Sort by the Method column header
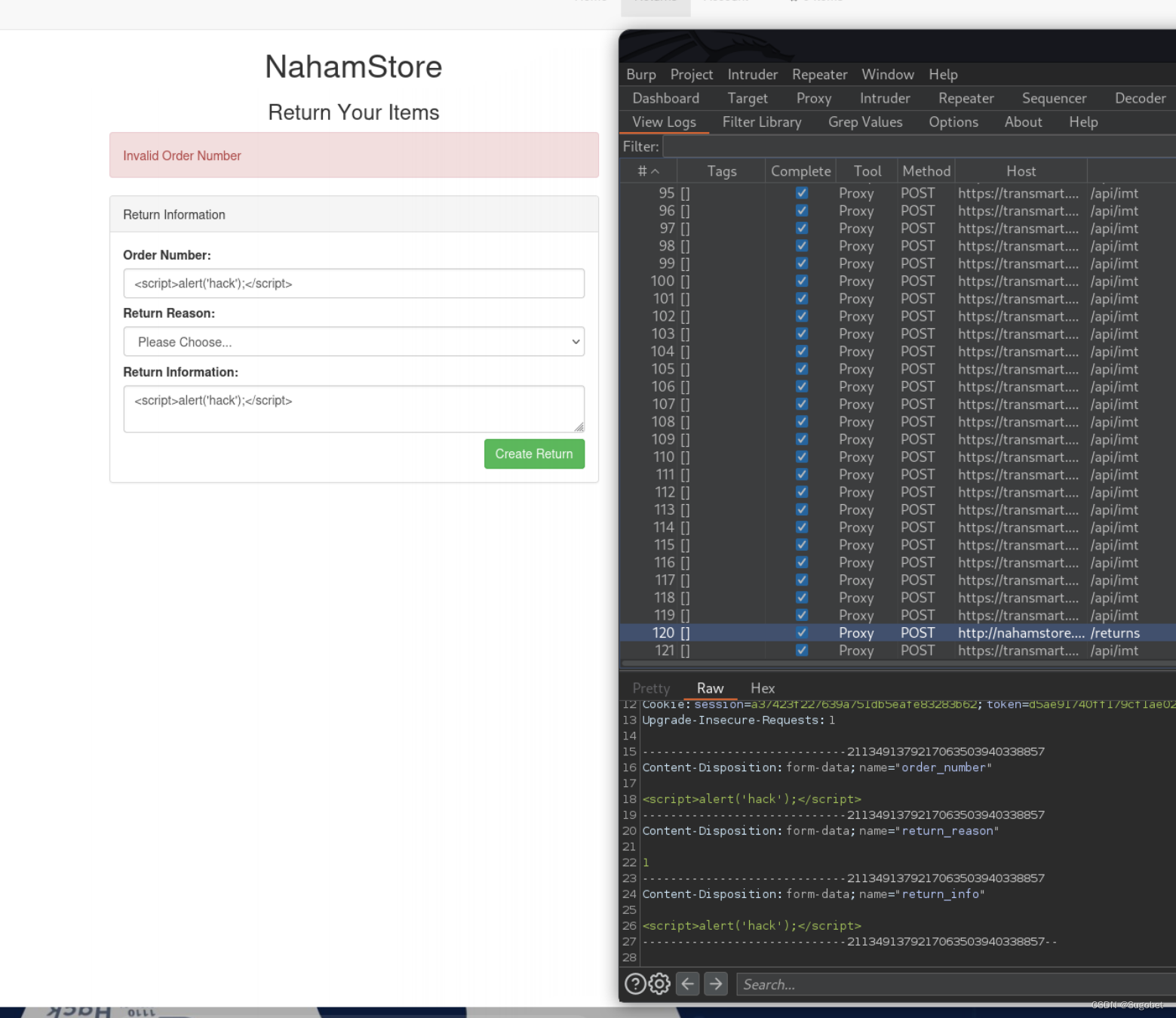The height and width of the screenshot is (1018, 1176). point(926,171)
